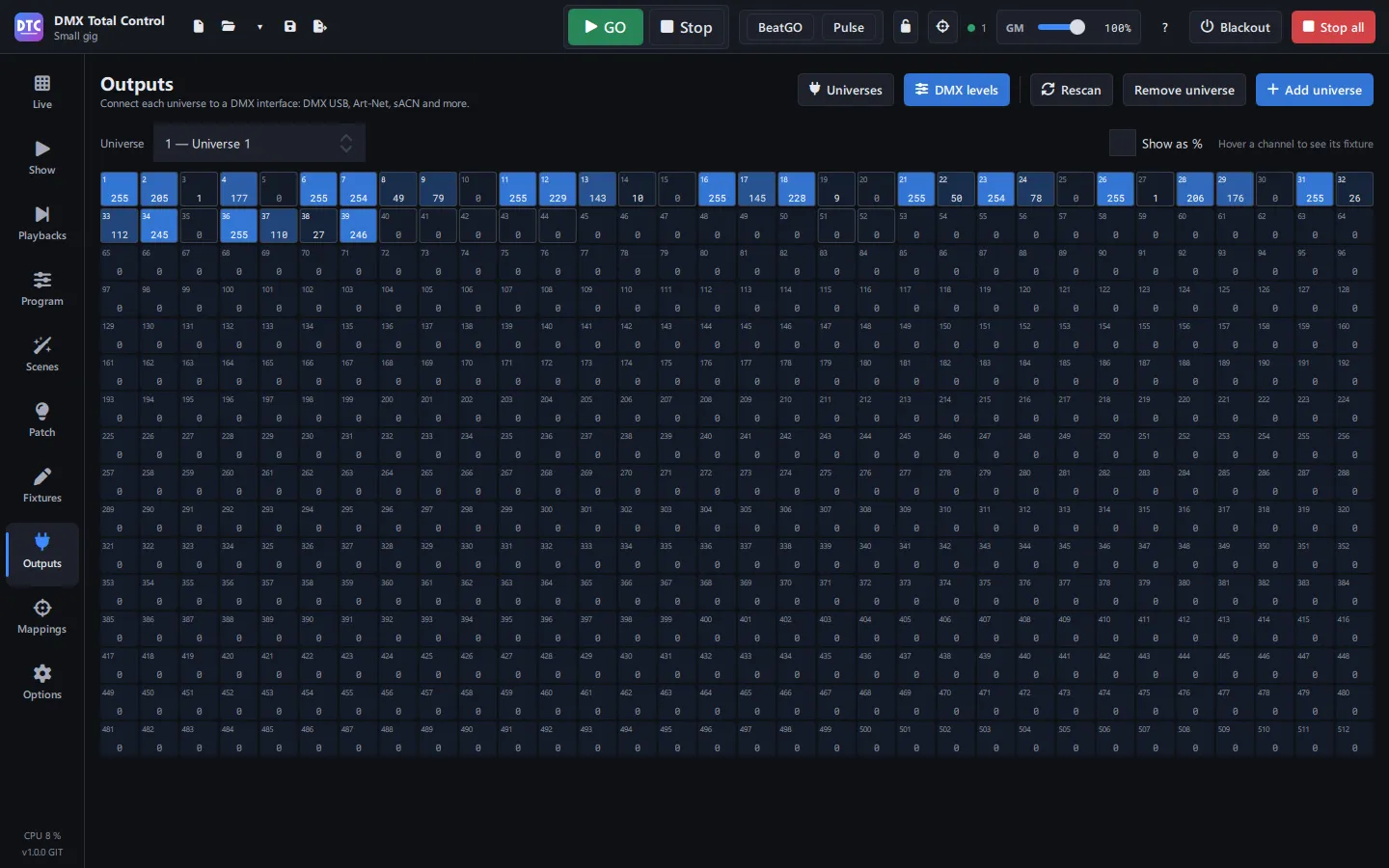This screenshot has height=868, width=1389.
Task: Click the red Stop all button
Action: pyautogui.click(x=1333, y=27)
